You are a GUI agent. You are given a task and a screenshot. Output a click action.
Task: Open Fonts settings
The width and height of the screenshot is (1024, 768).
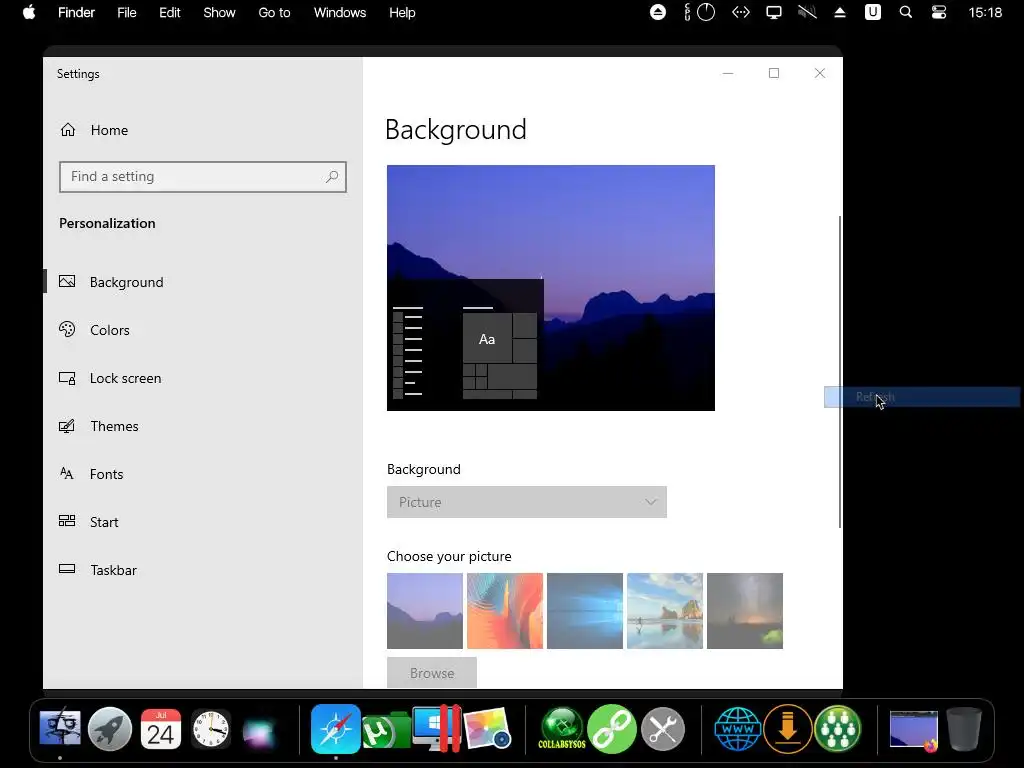[106, 474]
